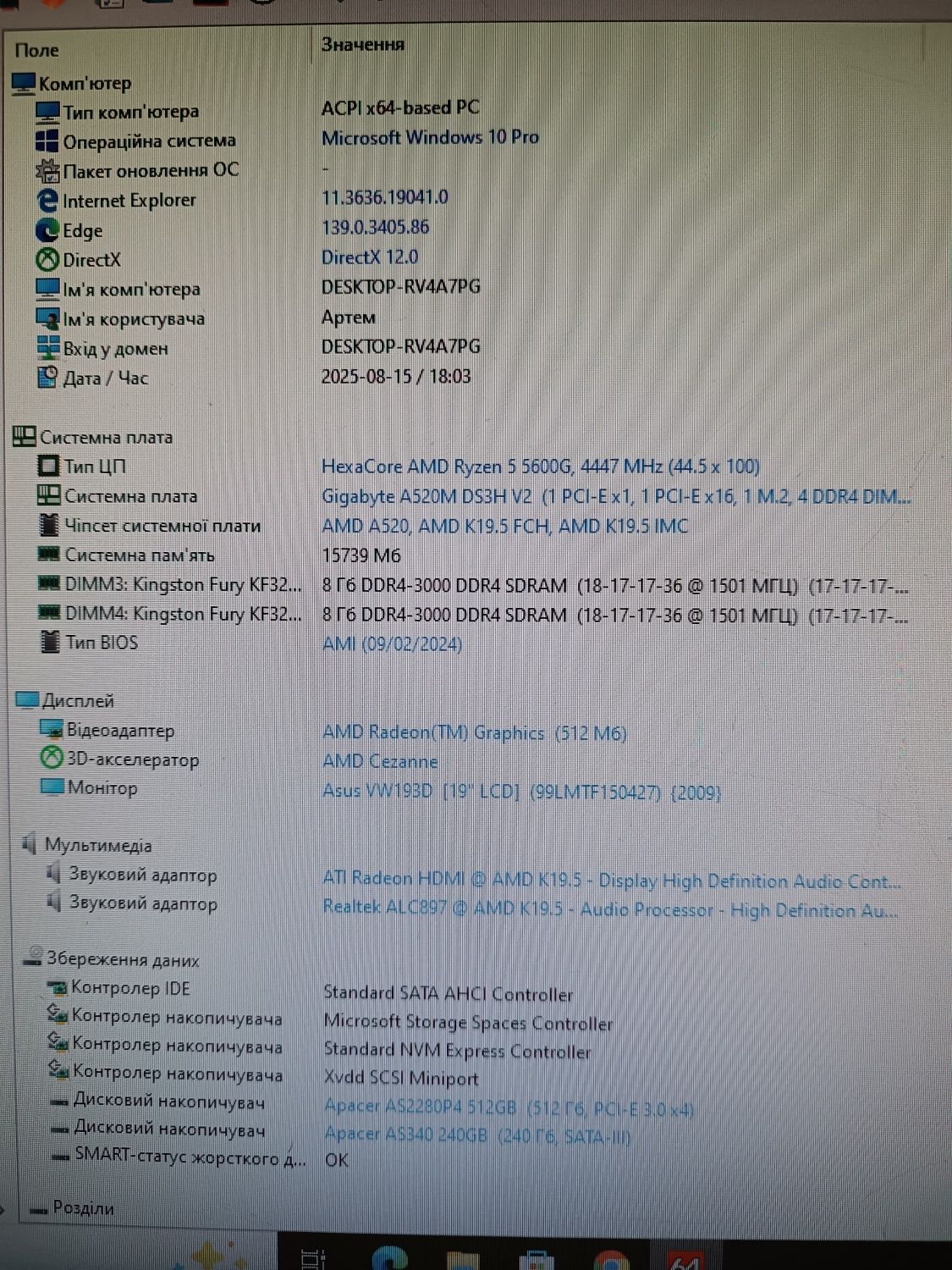Click the Вхід у домен icon
The image size is (952, 1270).
pyautogui.click(x=47, y=348)
